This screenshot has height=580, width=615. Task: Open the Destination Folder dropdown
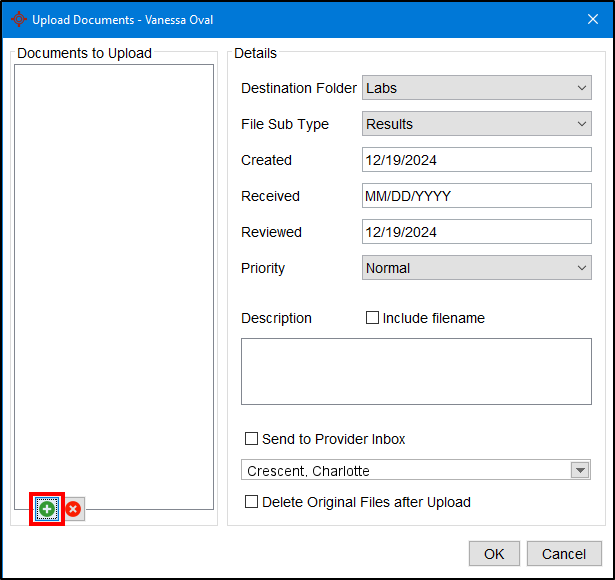tap(476, 88)
